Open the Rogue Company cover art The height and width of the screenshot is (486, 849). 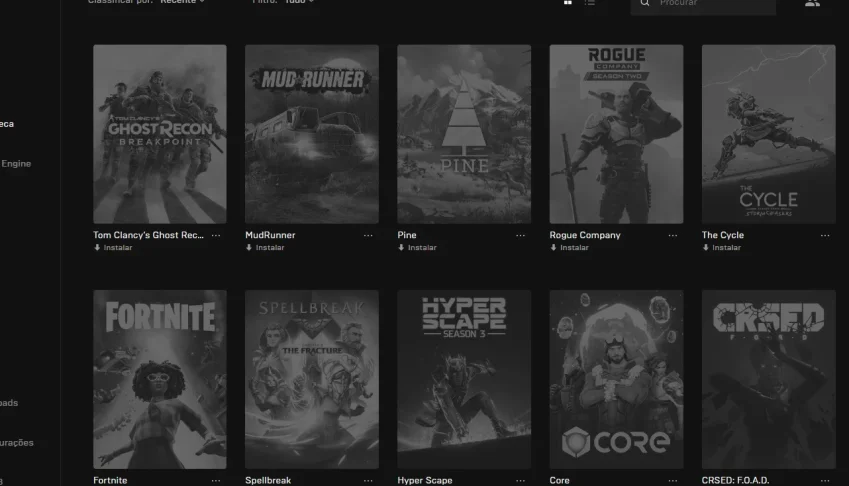[x=616, y=134]
